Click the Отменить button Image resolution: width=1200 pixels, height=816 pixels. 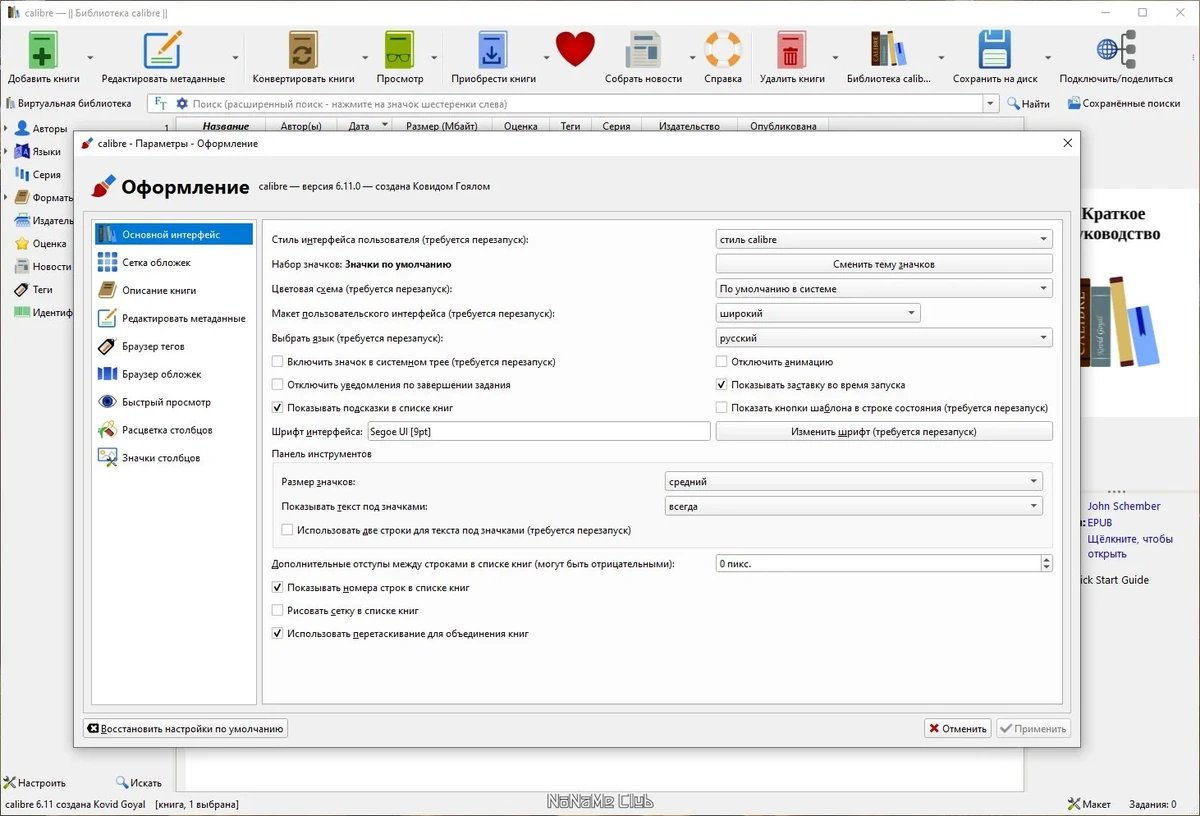click(x=958, y=729)
